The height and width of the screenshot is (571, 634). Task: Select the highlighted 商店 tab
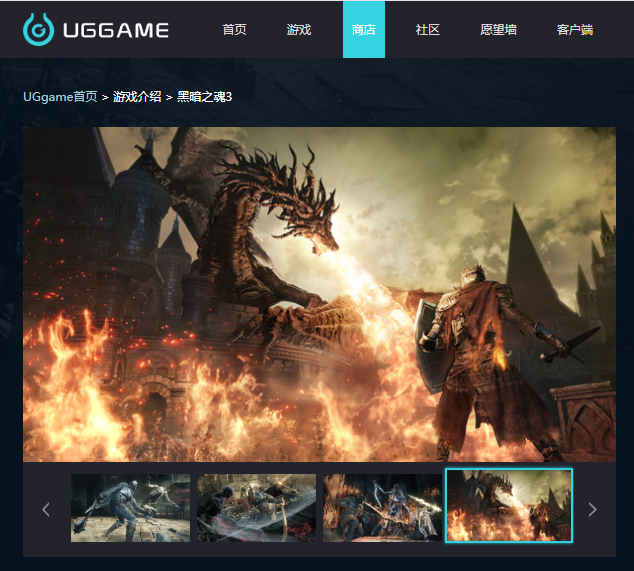pyautogui.click(x=364, y=30)
